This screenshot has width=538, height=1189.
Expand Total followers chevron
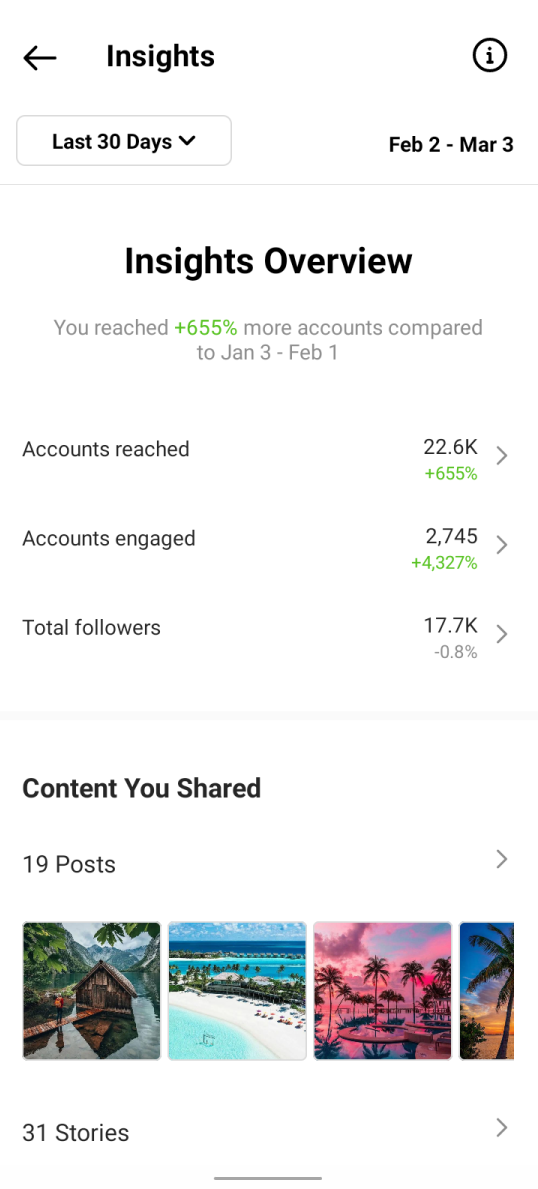[x=502, y=634]
